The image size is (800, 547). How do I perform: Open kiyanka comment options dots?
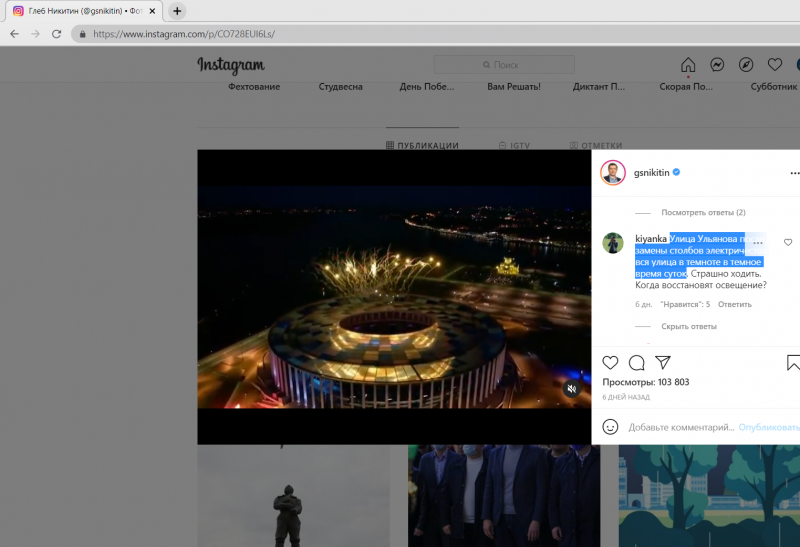click(758, 243)
